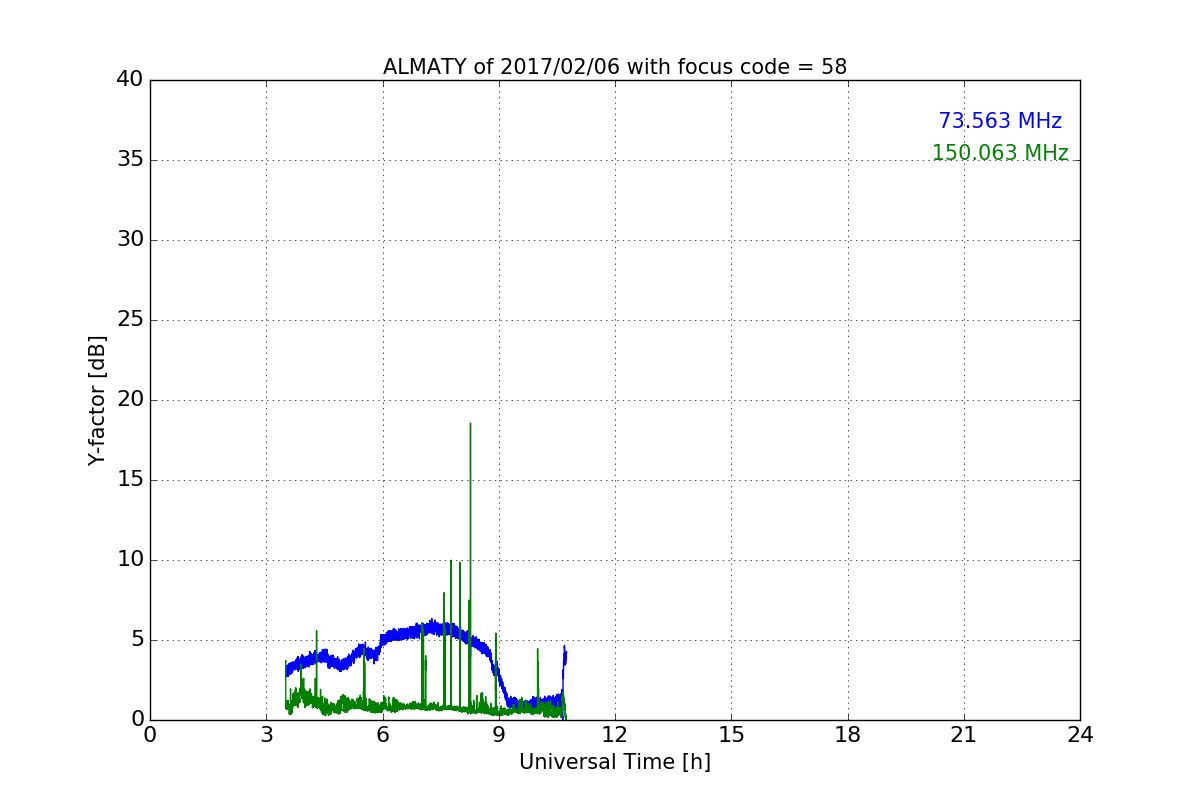Viewport: 1200px width, 800px height.
Task: Click the y-axis tick label 5
Action: [137, 640]
